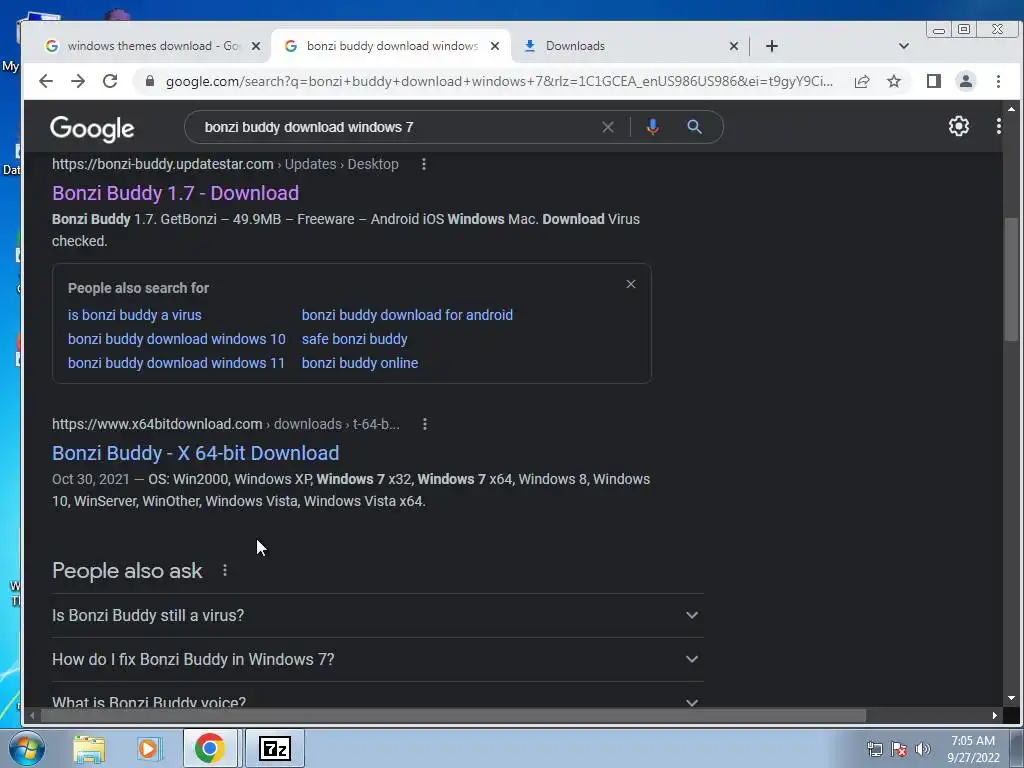Share this page from the address bar

click(862, 81)
